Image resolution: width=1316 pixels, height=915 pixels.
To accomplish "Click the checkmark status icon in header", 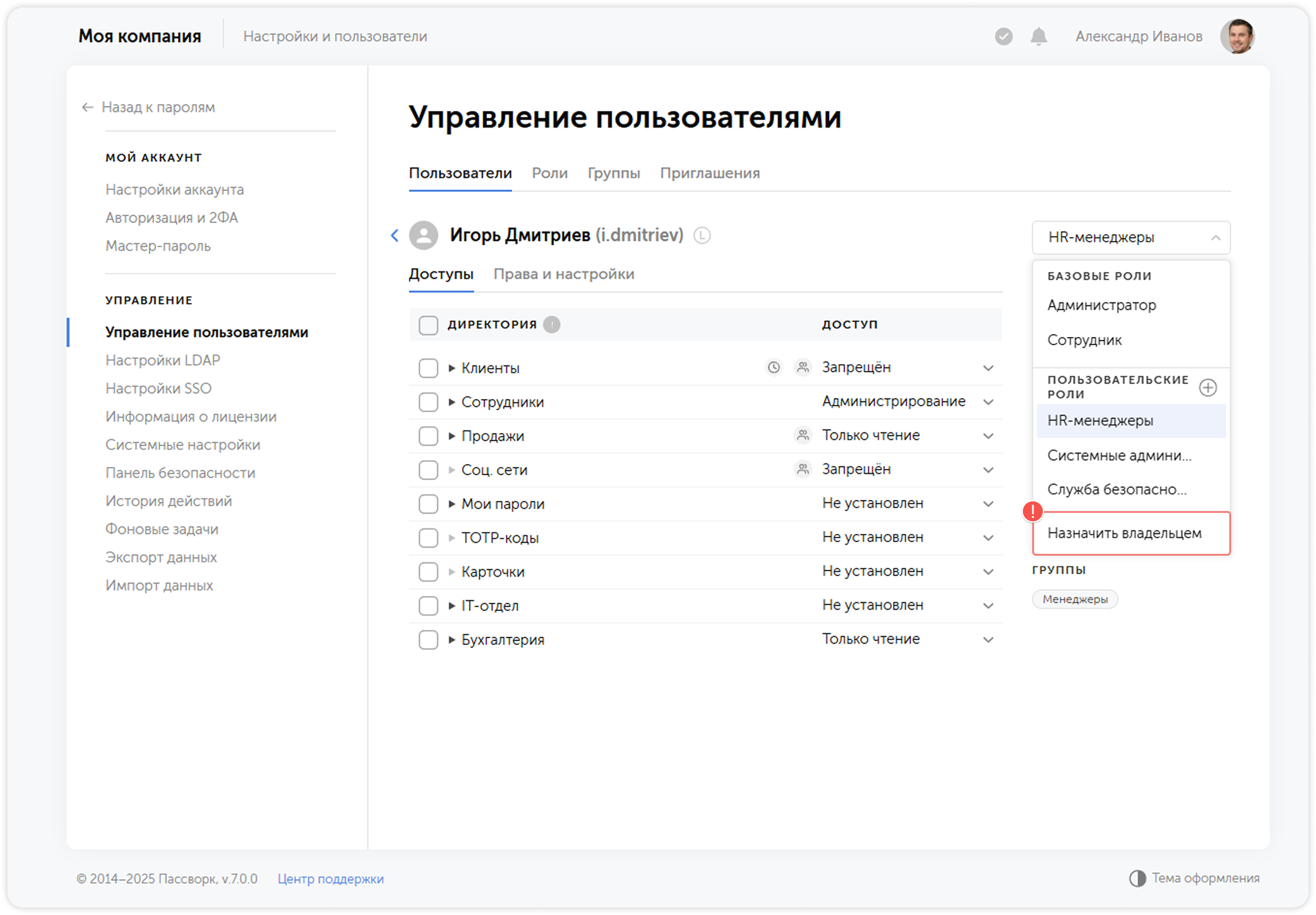I will coord(1003,37).
